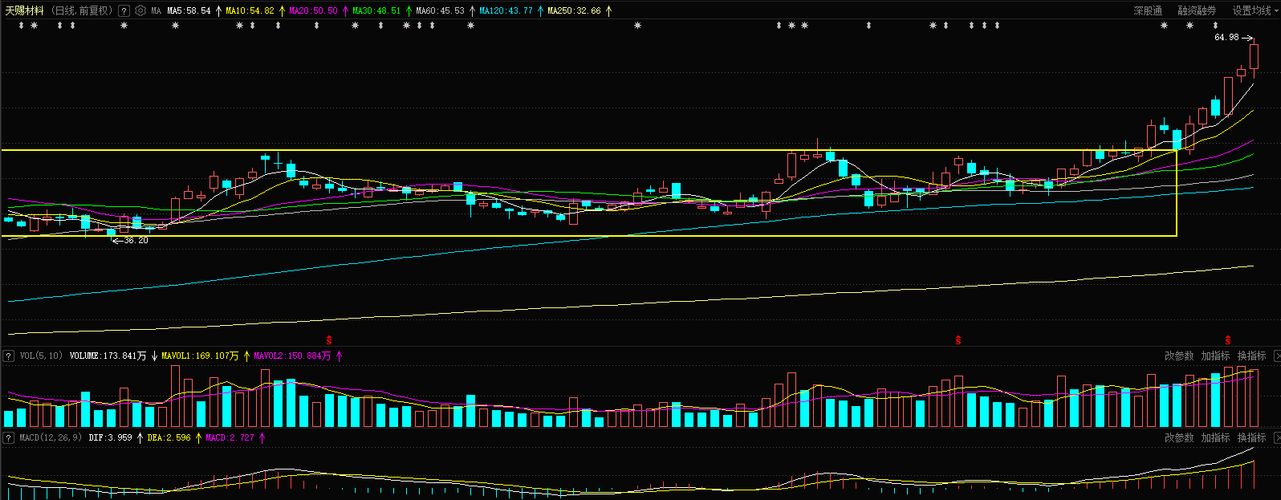The image size is (1281, 500).
Task: Click the last candlestick near the 64.98 high
Action: (x=1254, y=56)
